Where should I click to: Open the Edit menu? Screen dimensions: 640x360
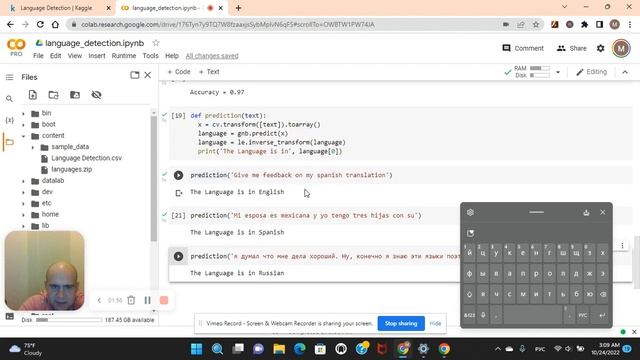pyautogui.click(x=56, y=56)
